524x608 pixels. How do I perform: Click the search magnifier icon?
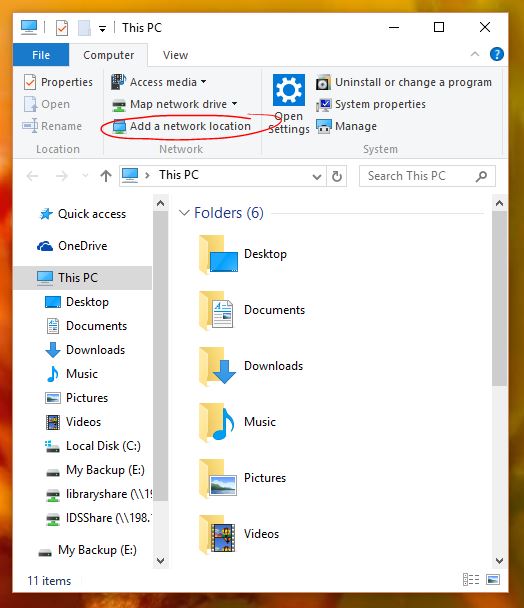(x=481, y=176)
